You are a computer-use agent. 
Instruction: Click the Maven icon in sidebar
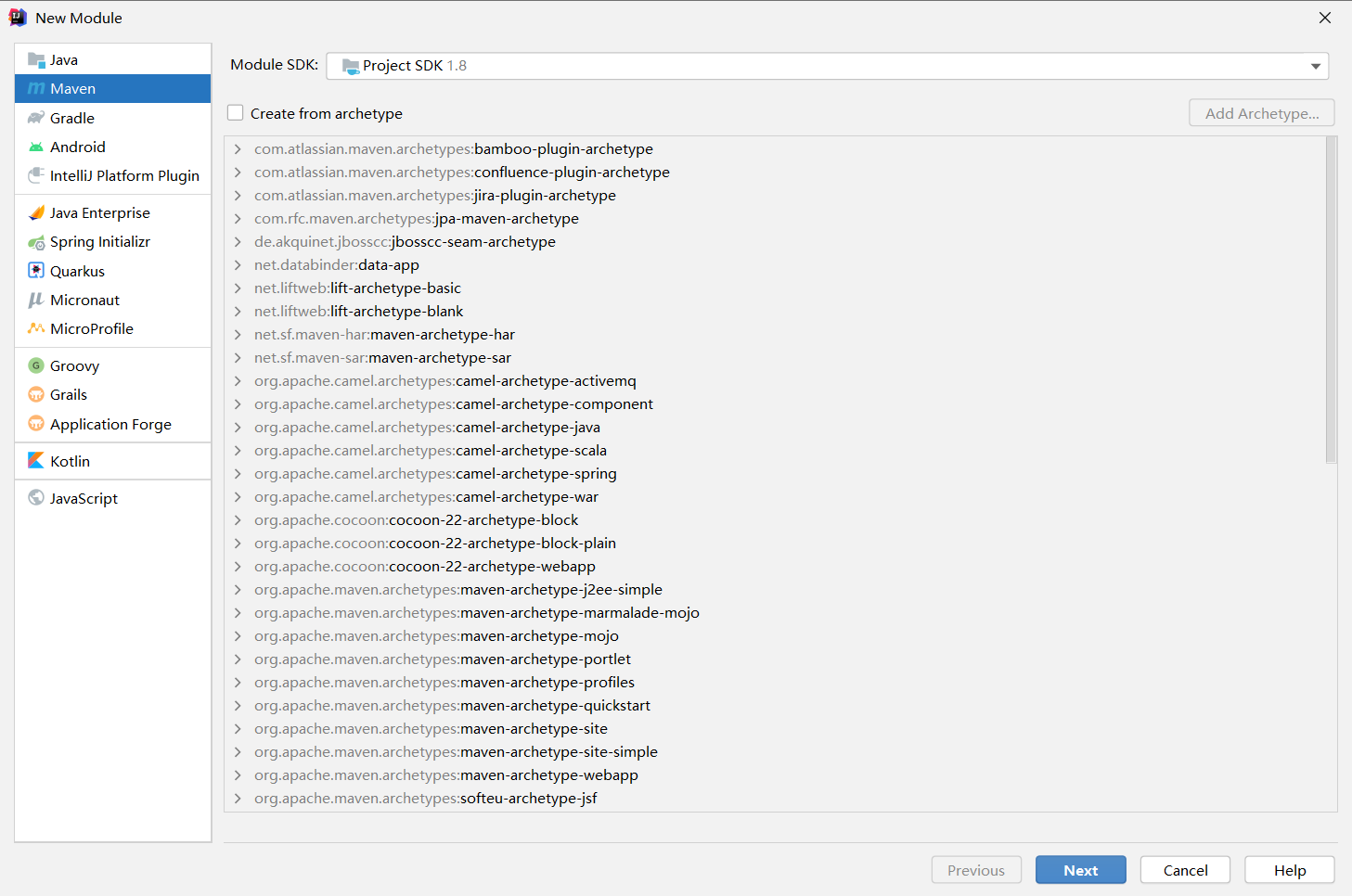pyautogui.click(x=36, y=89)
